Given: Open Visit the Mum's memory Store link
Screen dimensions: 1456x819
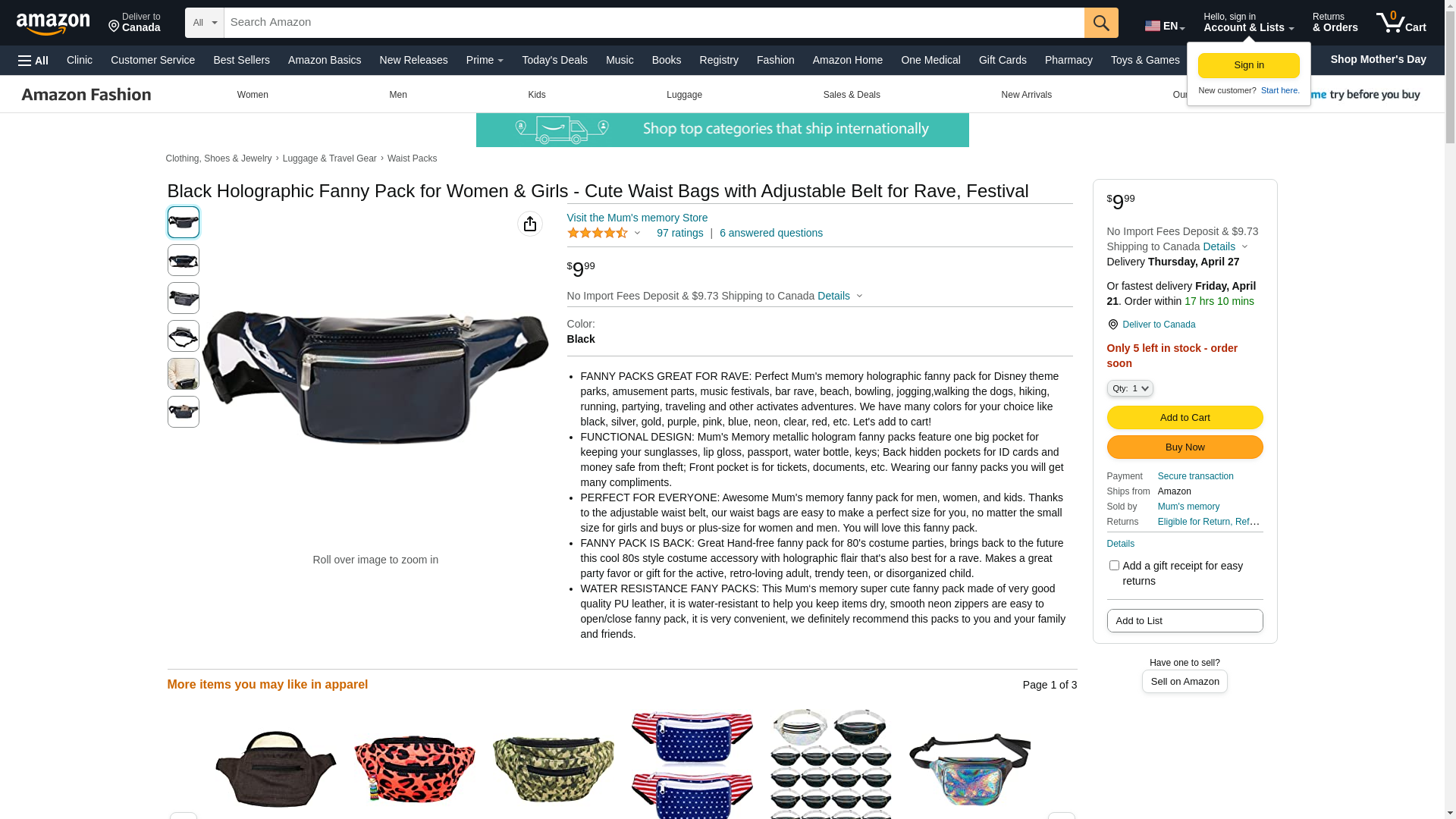Looking at the screenshot, I should pos(637,218).
